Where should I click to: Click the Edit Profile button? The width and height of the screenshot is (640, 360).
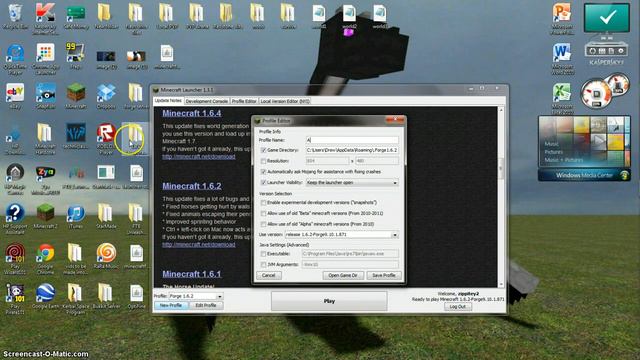tap(206, 305)
